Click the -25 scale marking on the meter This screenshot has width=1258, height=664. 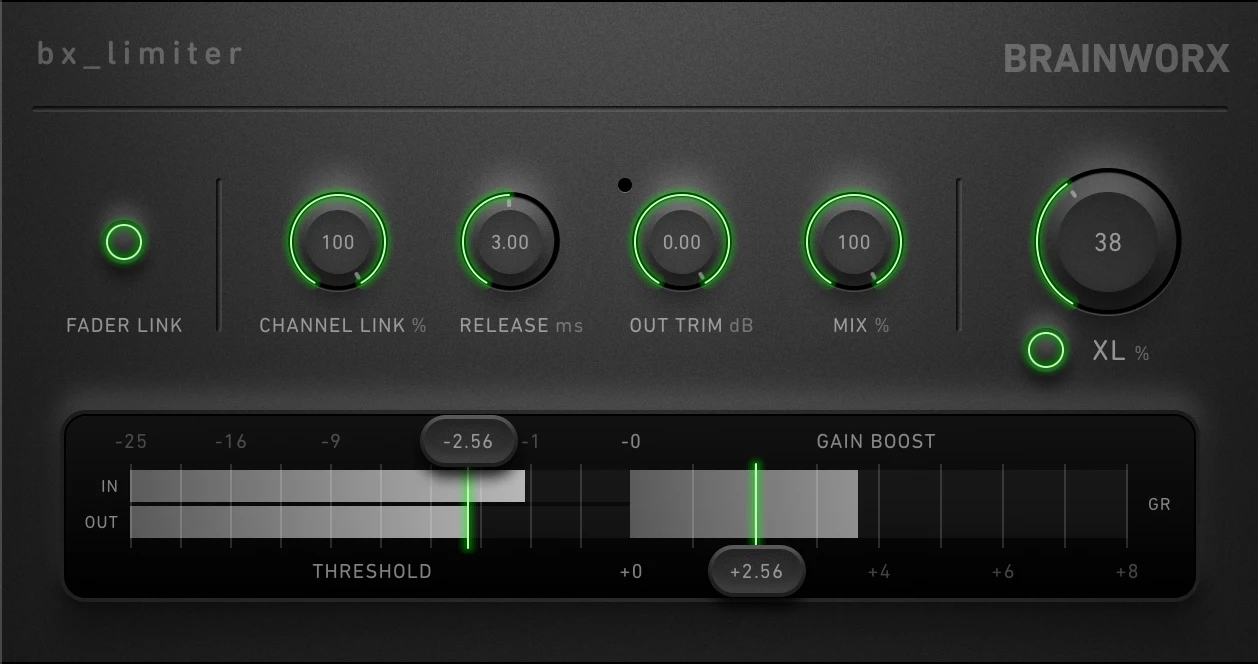pos(133,441)
